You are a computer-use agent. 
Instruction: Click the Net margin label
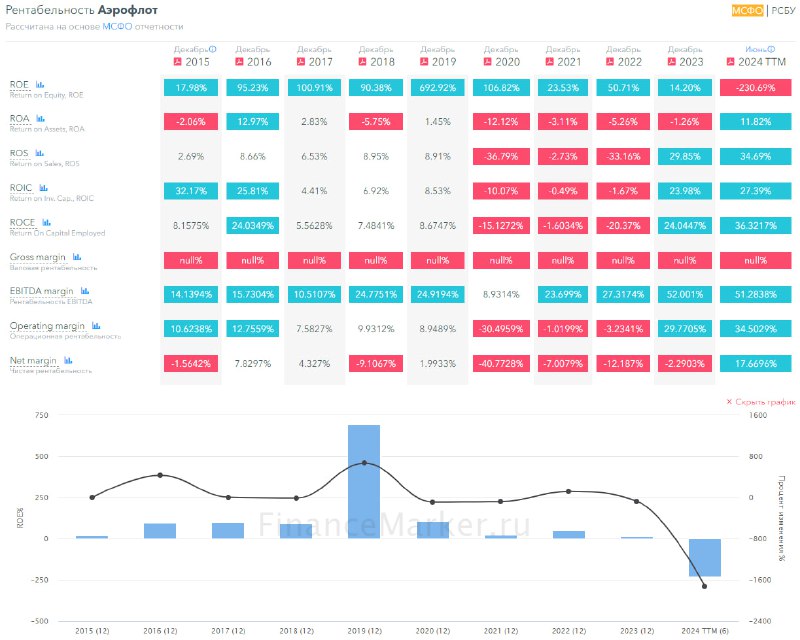[x=33, y=360]
